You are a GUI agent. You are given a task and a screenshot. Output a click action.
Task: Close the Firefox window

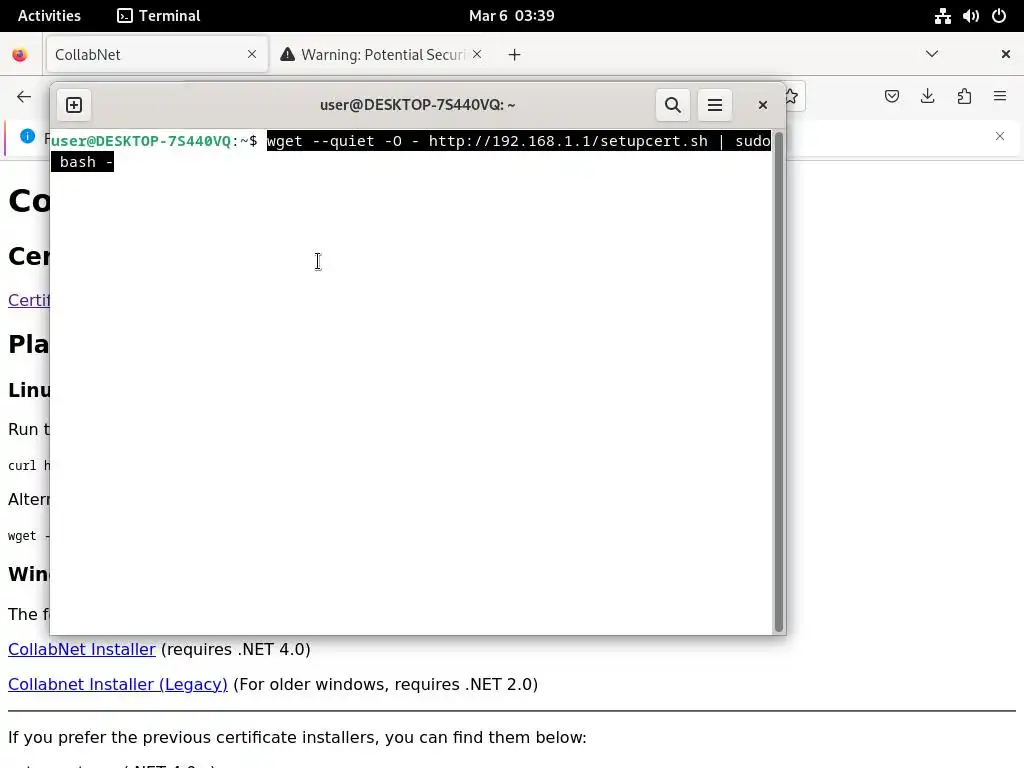click(1006, 54)
